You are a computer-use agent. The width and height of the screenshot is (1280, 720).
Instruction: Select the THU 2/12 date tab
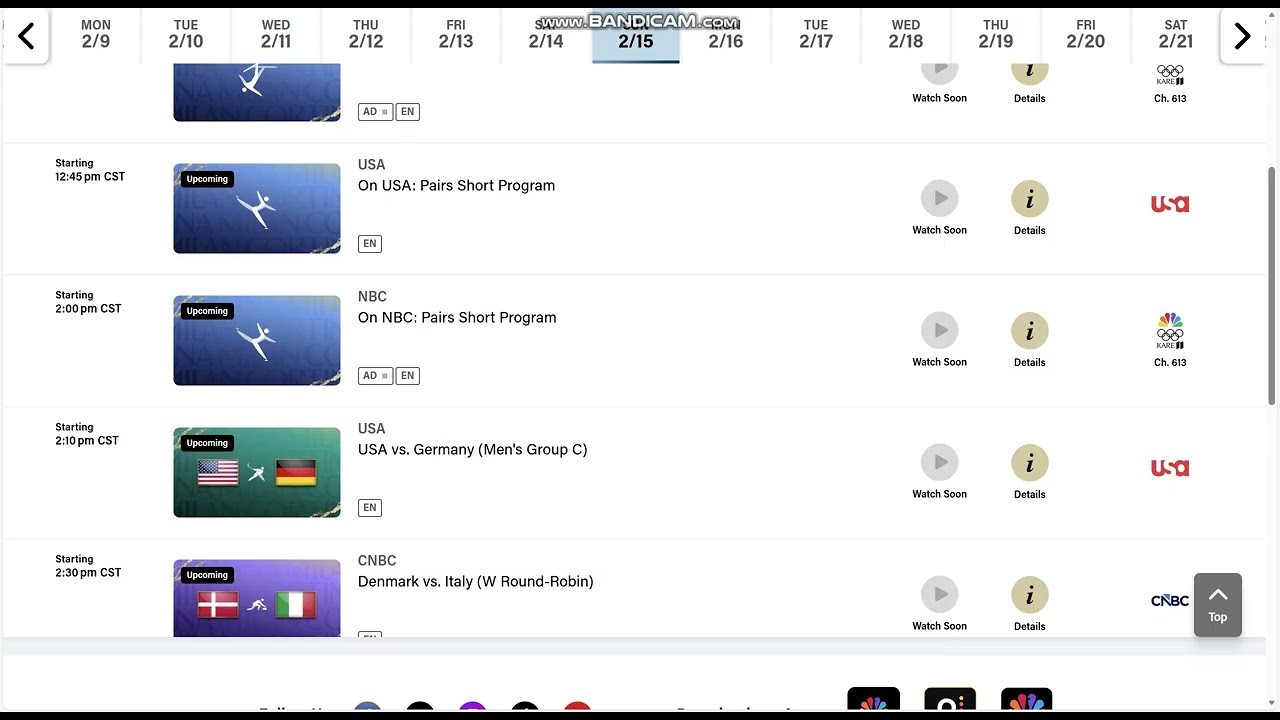click(366, 35)
